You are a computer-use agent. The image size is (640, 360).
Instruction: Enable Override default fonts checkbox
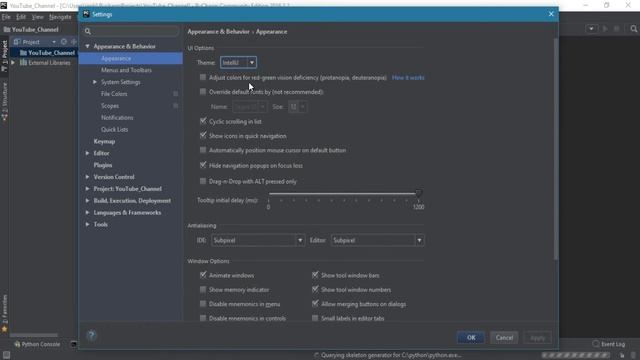point(203,92)
